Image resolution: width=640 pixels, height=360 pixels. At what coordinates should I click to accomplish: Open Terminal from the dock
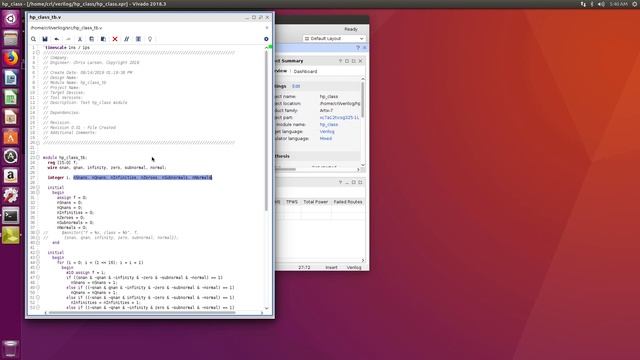11,215
